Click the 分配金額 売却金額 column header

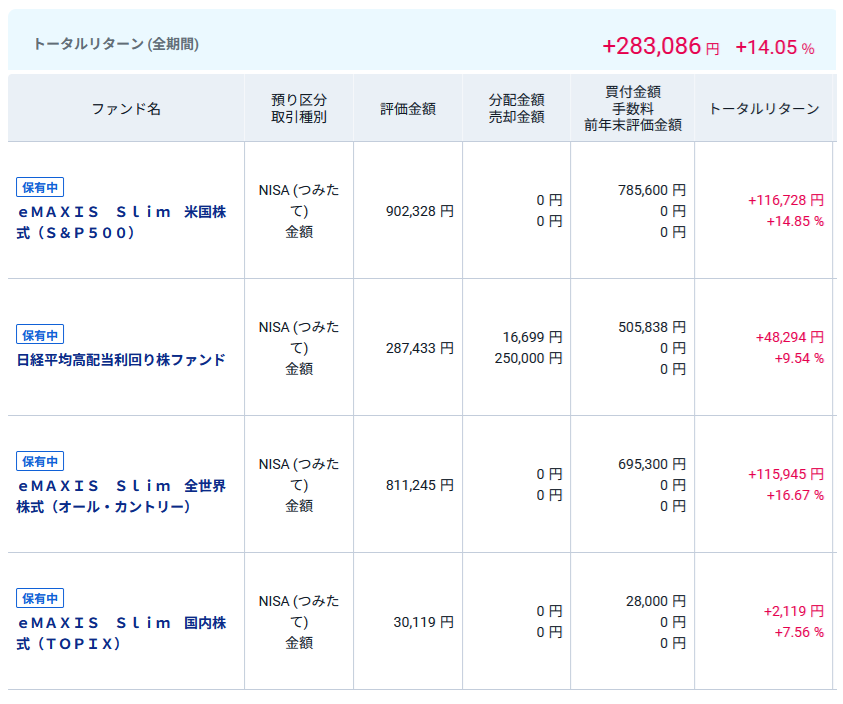click(x=516, y=108)
